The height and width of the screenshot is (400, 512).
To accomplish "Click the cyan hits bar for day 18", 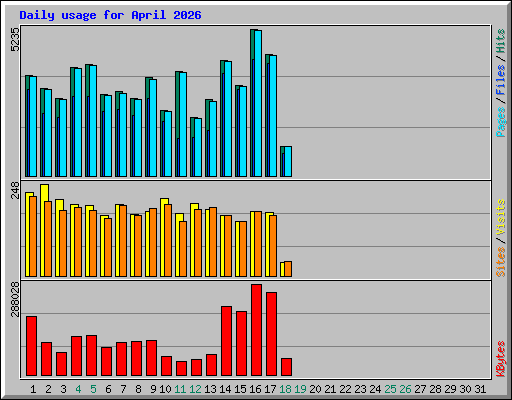I will coord(288,161).
